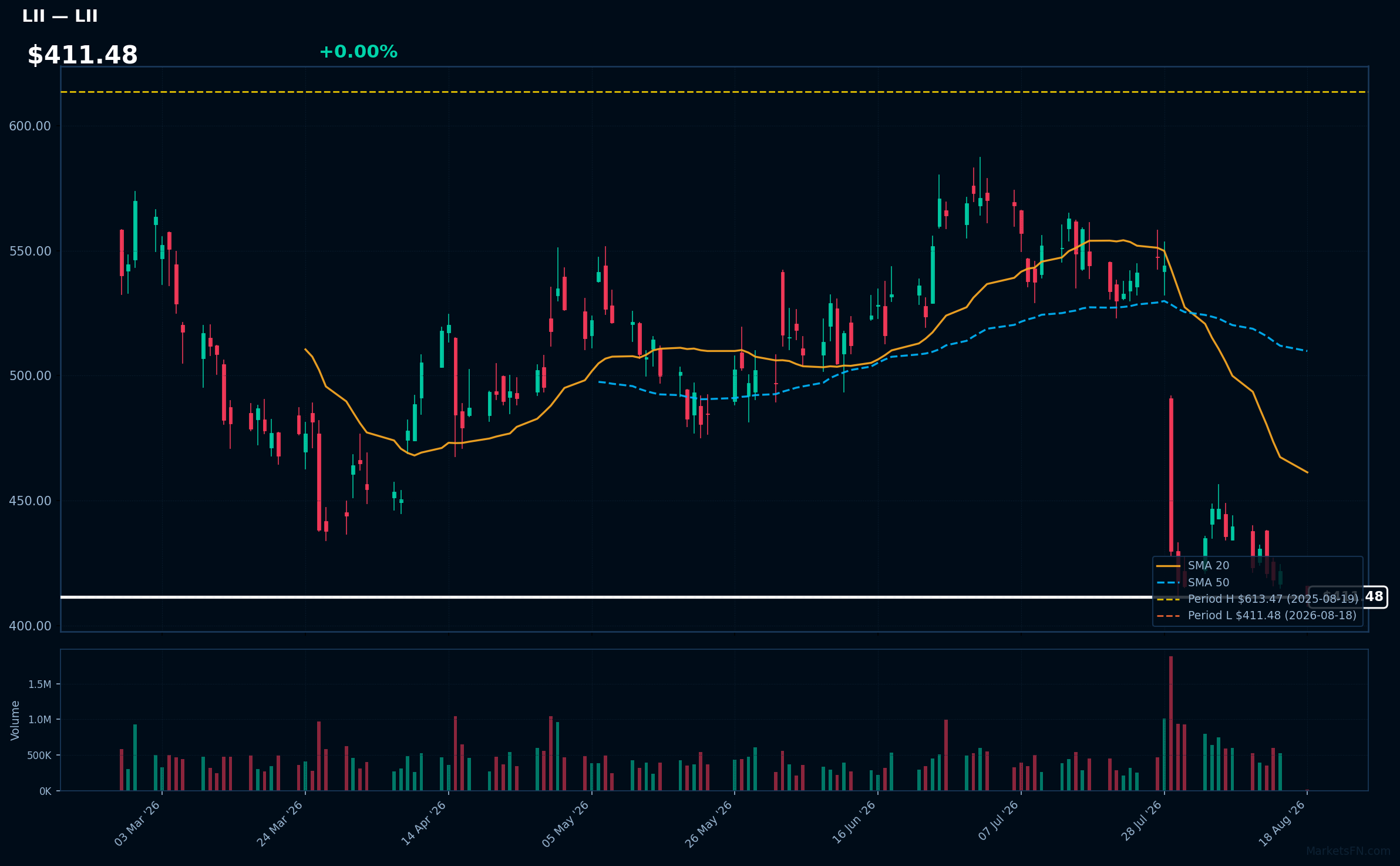Click the large red gap-down candle after 28 Jul
1400x866 pixels.
(1171, 475)
